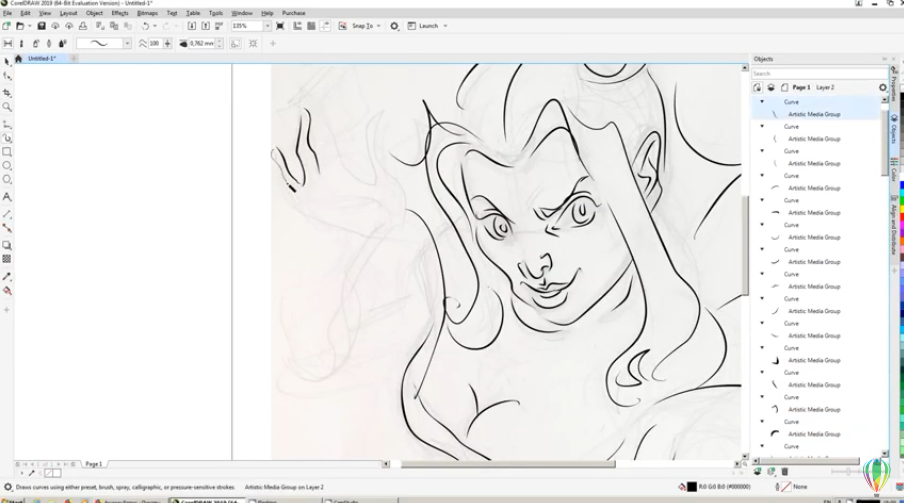This screenshot has height=503, width=904.
Task: Open the Options gear in standard toolbar
Action: [394, 26]
